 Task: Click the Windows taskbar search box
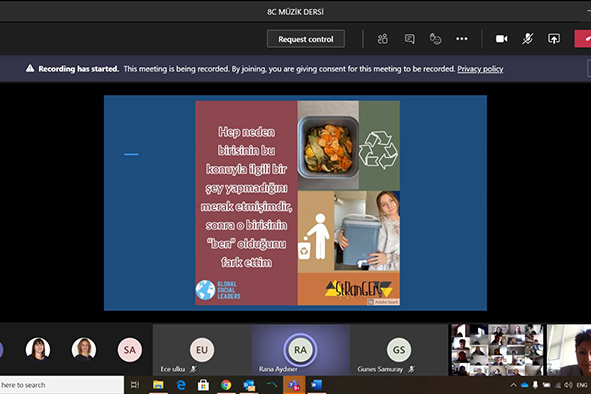[x=61, y=385]
